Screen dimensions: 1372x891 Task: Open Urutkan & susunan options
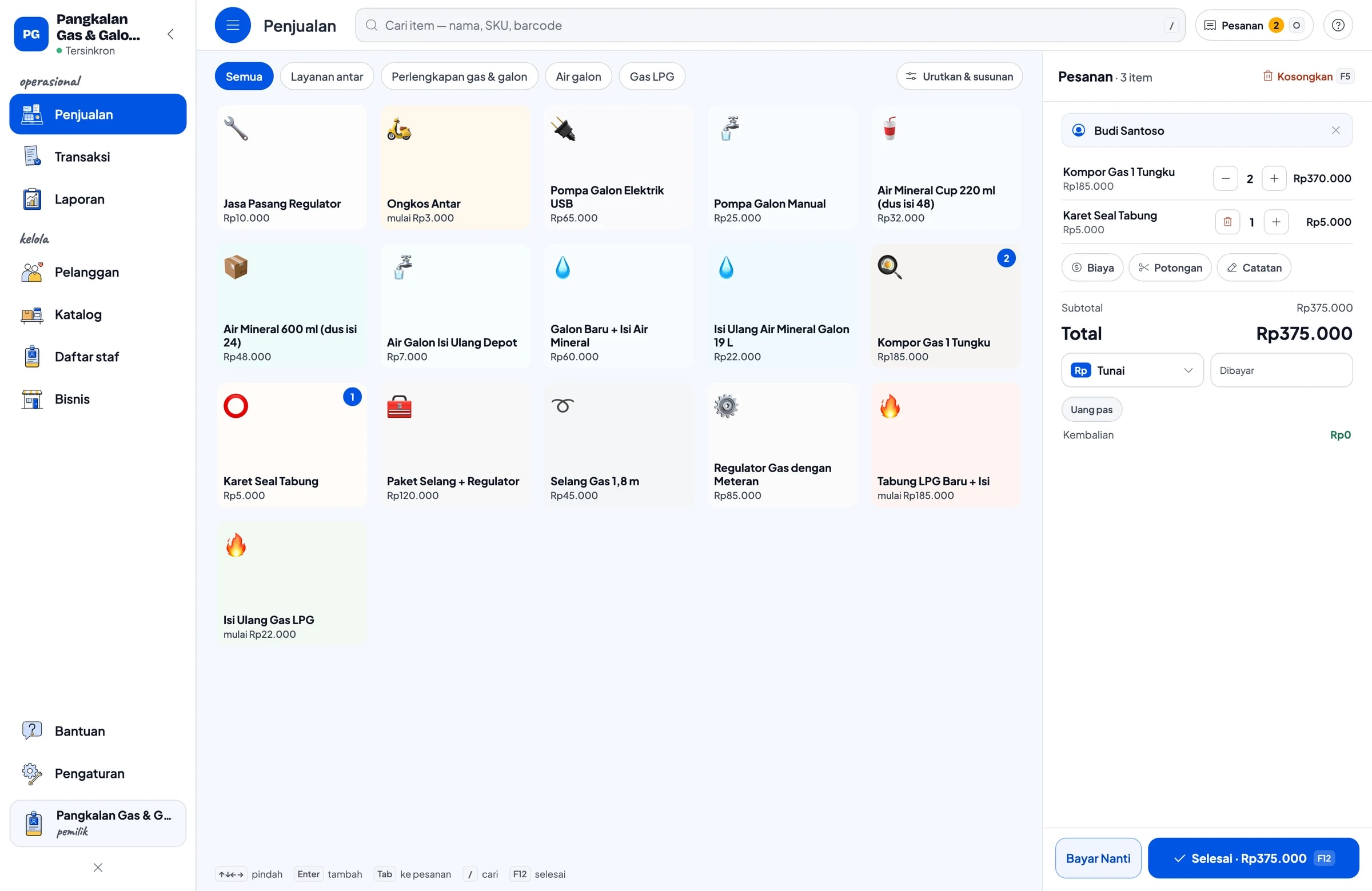959,76
